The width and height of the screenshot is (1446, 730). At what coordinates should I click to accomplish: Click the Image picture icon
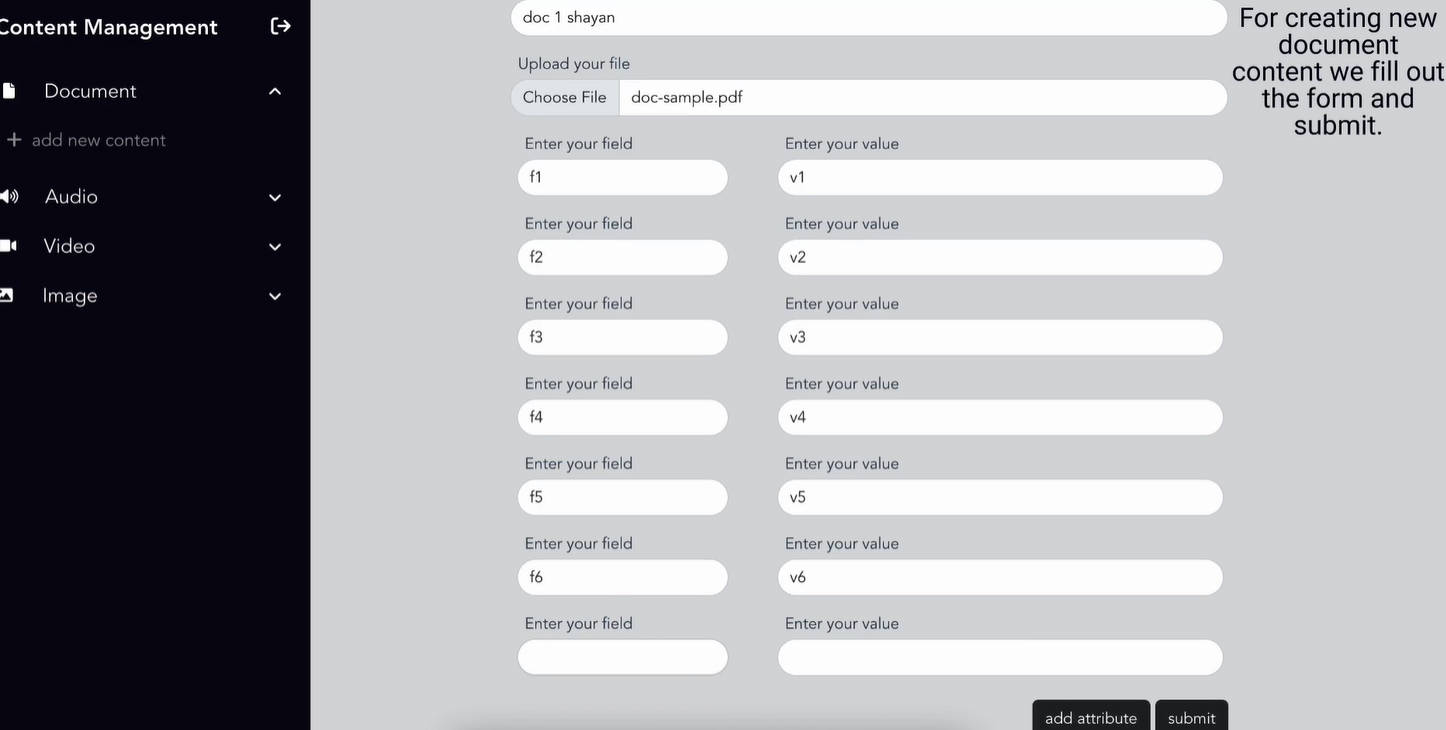(x=7, y=295)
